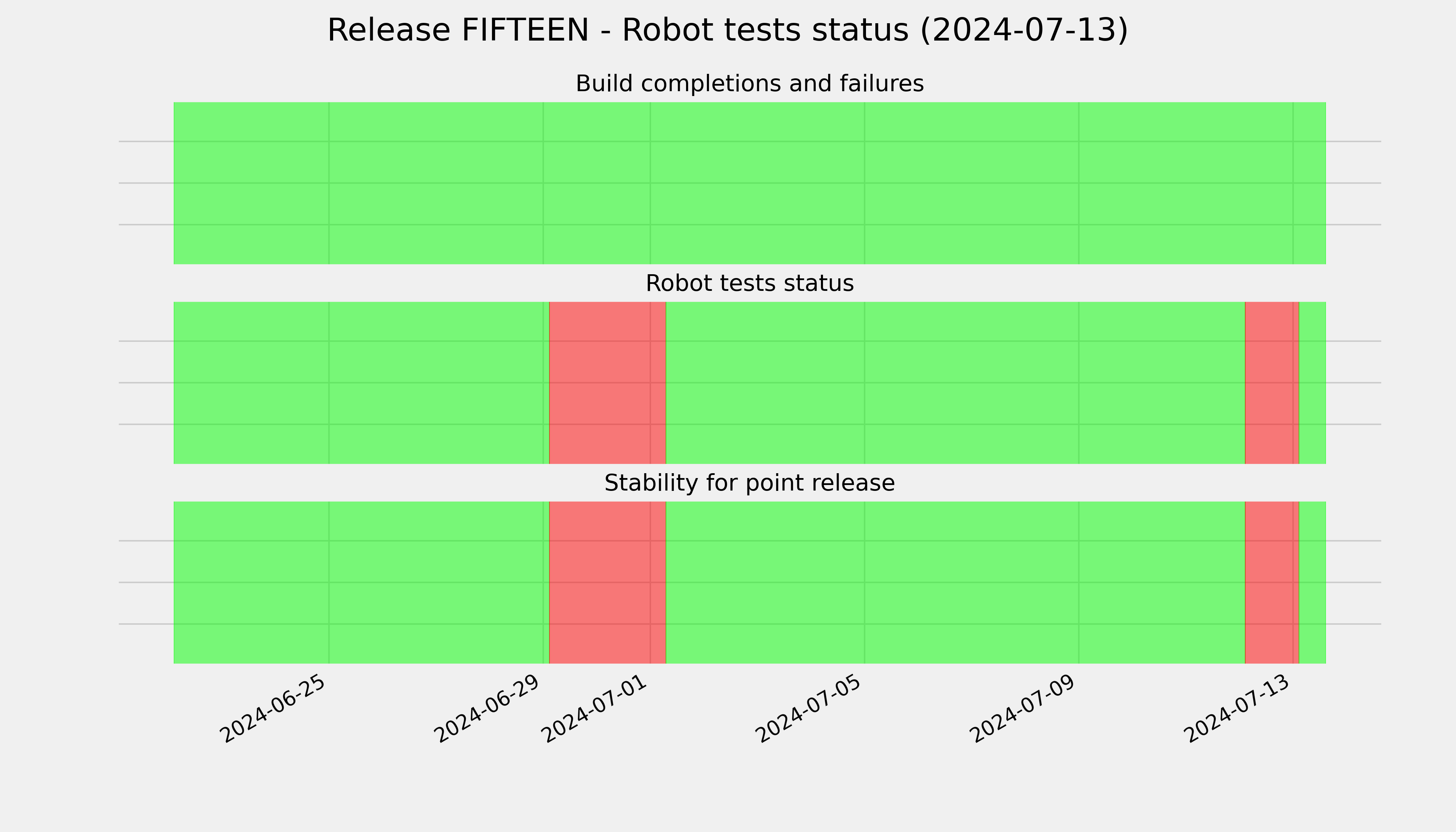Viewport: 1456px width, 832px height.
Task: Click the long green span in Robot tests status
Action: (955, 383)
